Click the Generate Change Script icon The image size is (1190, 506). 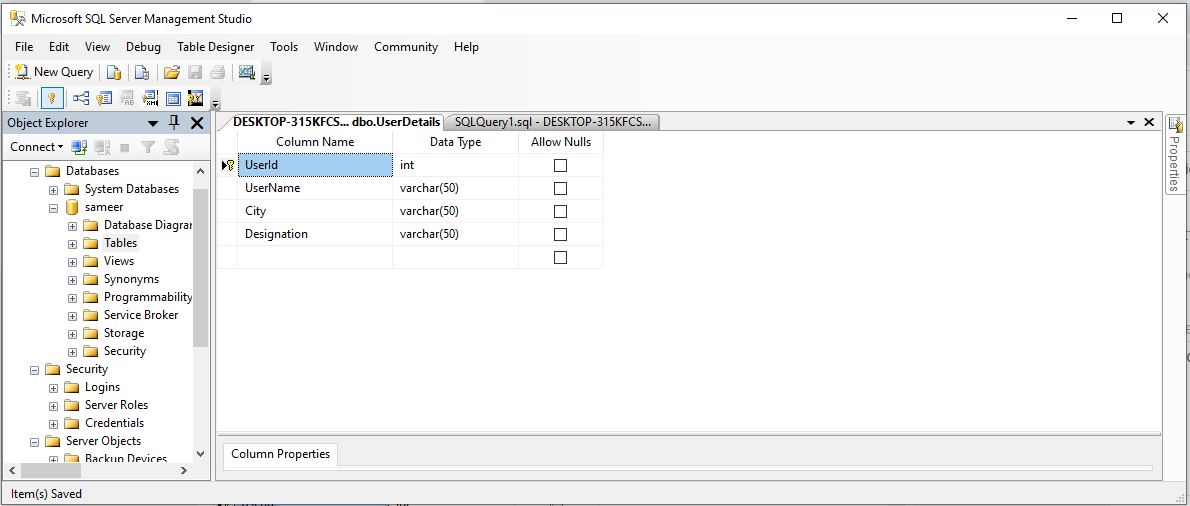tap(23, 98)
